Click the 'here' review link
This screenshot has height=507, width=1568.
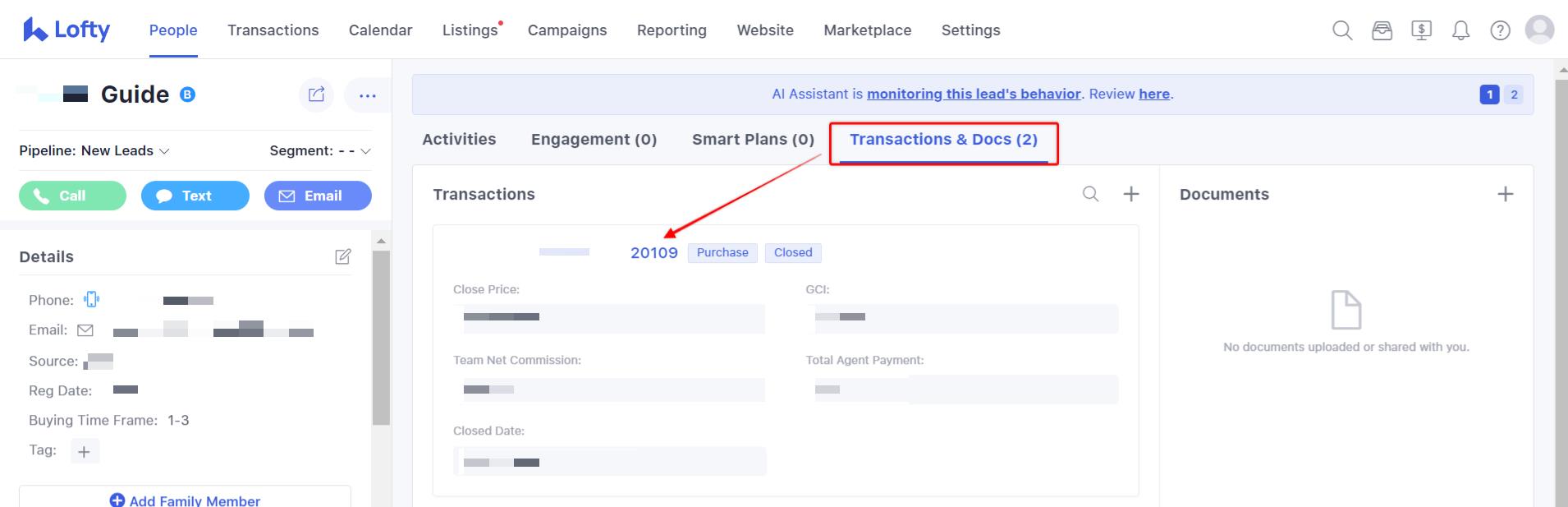point(1154,94)
